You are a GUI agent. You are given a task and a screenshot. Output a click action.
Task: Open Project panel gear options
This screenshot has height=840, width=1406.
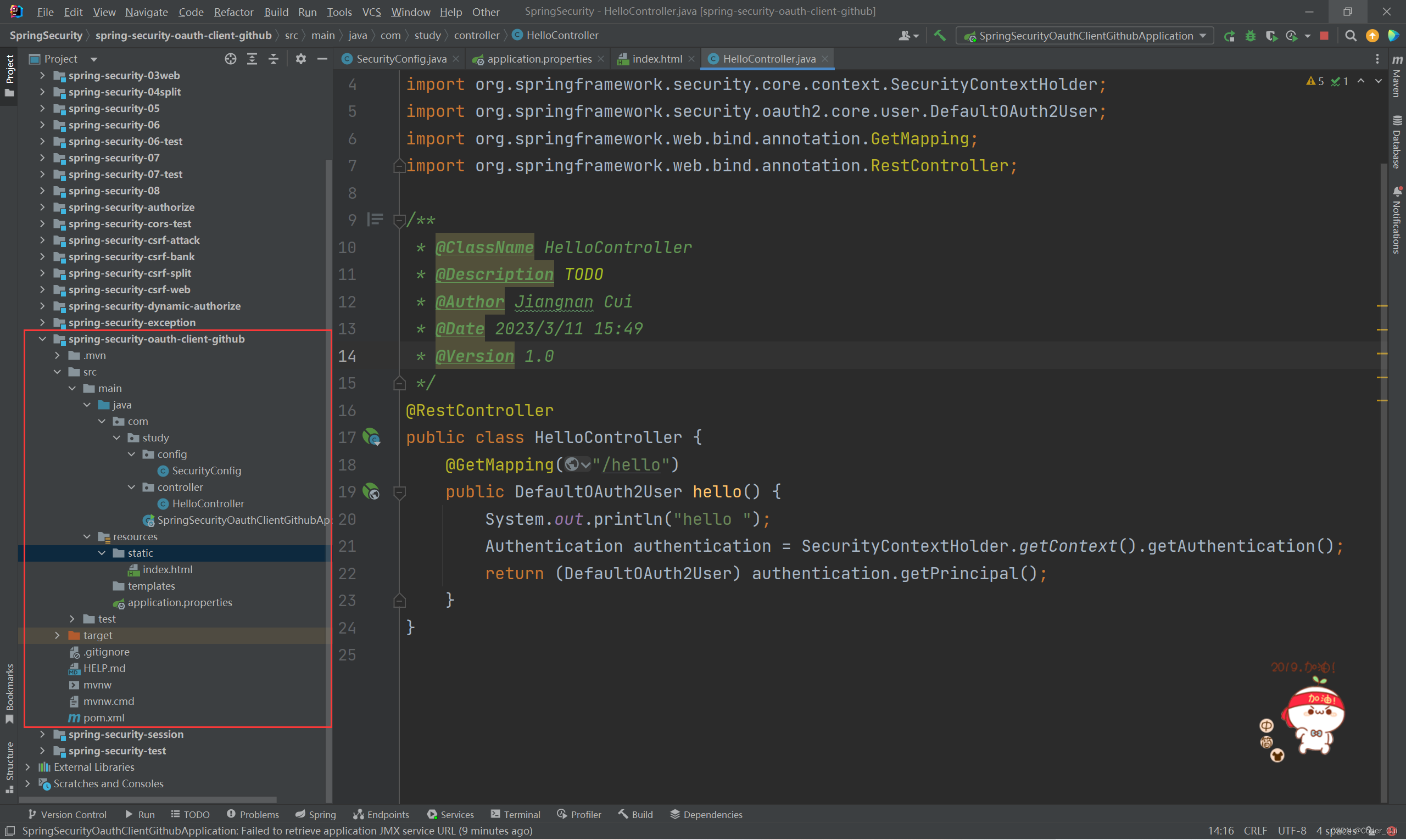coord(300,59)
